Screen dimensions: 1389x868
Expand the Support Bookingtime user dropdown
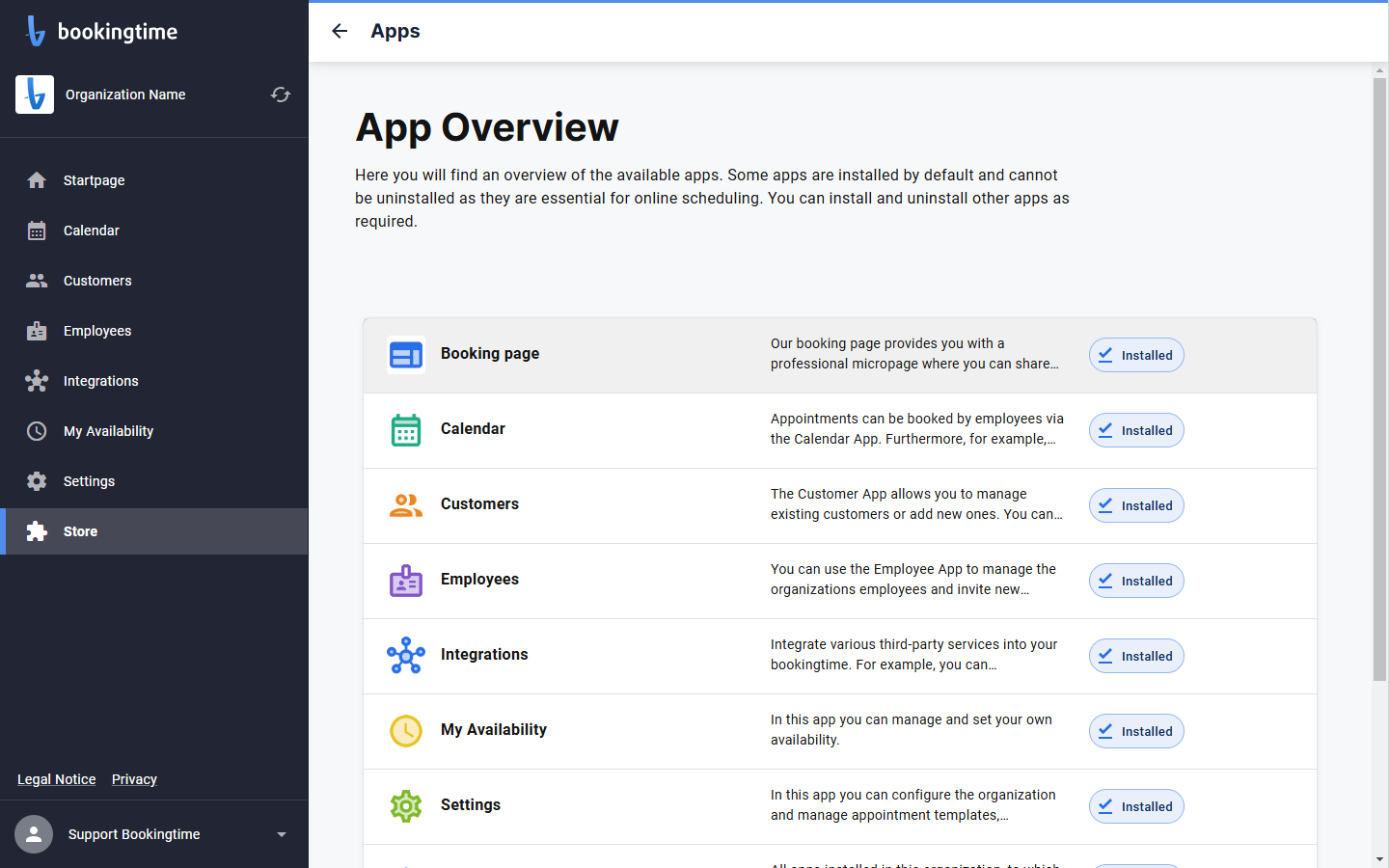point(282,834)
